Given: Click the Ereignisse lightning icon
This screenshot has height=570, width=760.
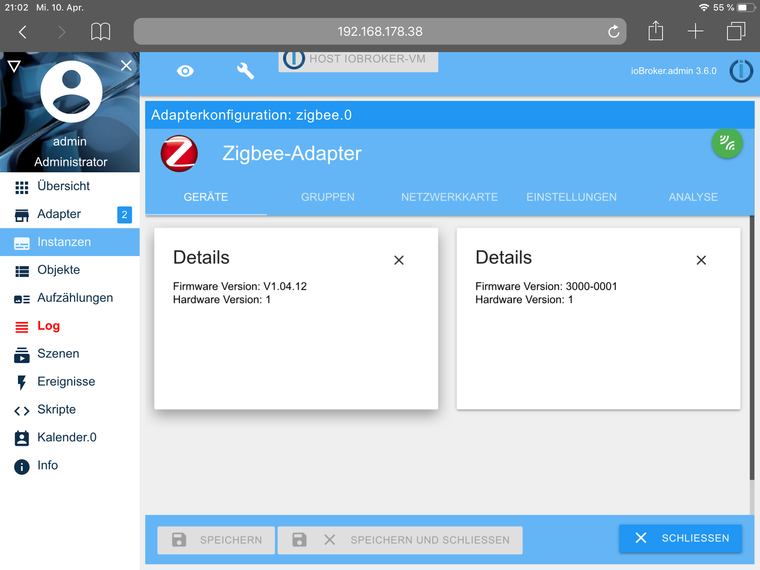Looking at the screenshot, I should click(22, 383).
